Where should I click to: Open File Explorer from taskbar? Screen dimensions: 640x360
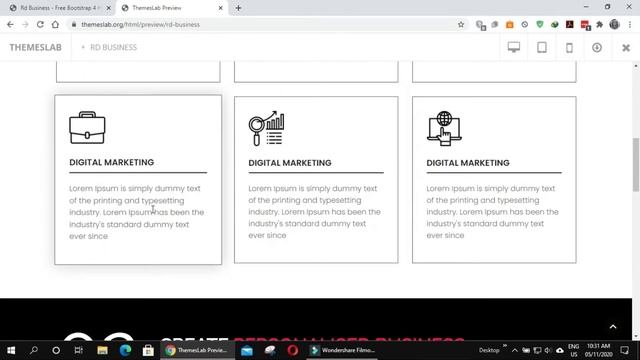[x=102, y=350]
